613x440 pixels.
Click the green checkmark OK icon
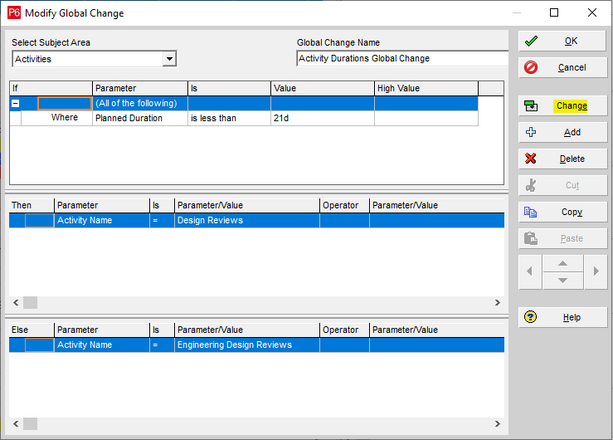(531, 41)
